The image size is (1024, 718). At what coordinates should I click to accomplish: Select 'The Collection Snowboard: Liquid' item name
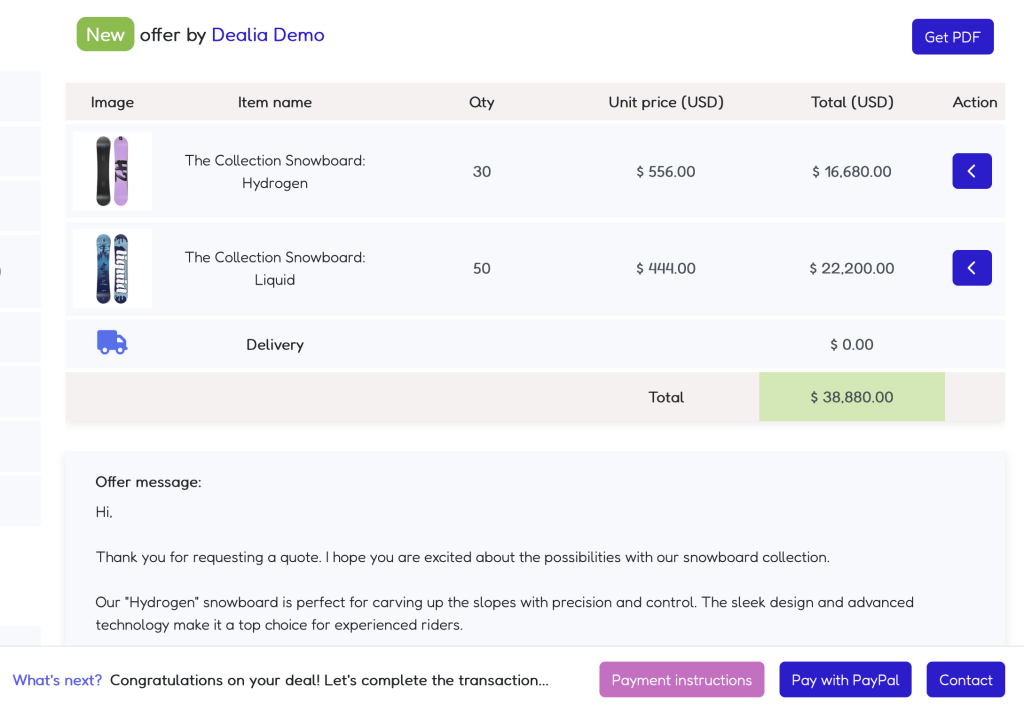pos(275,269)
